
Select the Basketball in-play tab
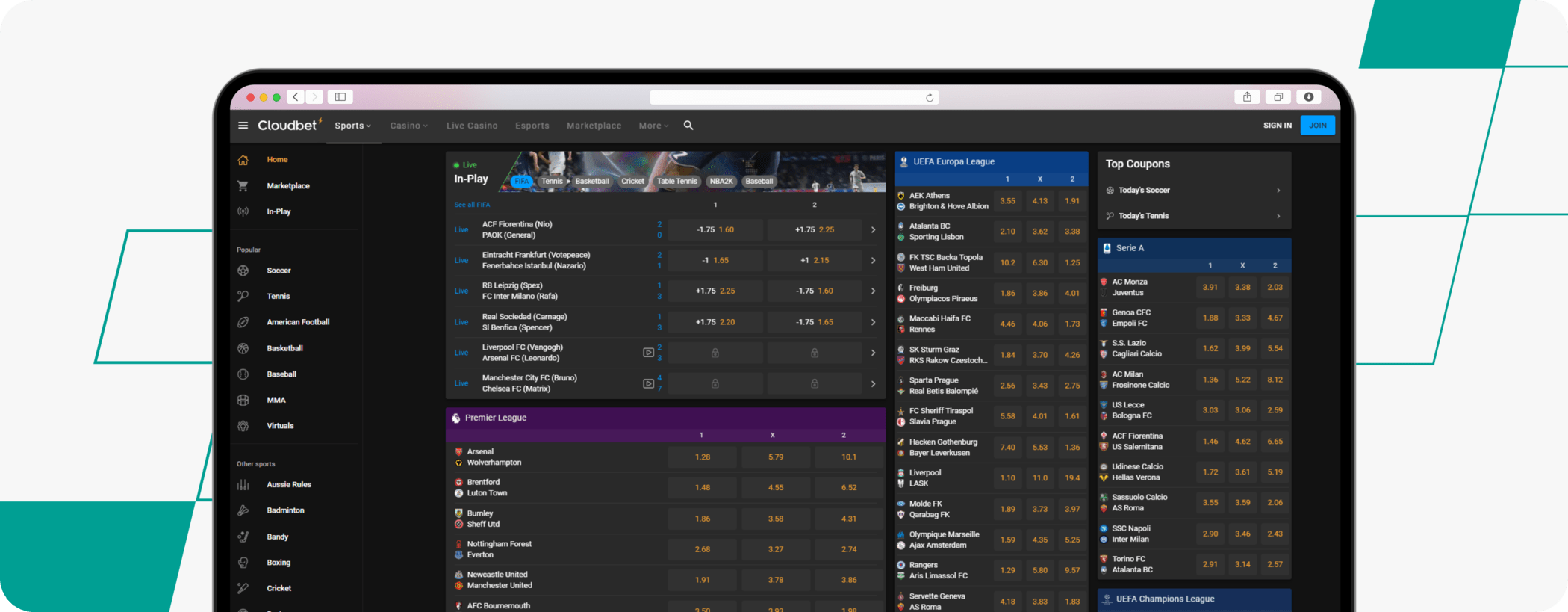[x=591, y=182]
